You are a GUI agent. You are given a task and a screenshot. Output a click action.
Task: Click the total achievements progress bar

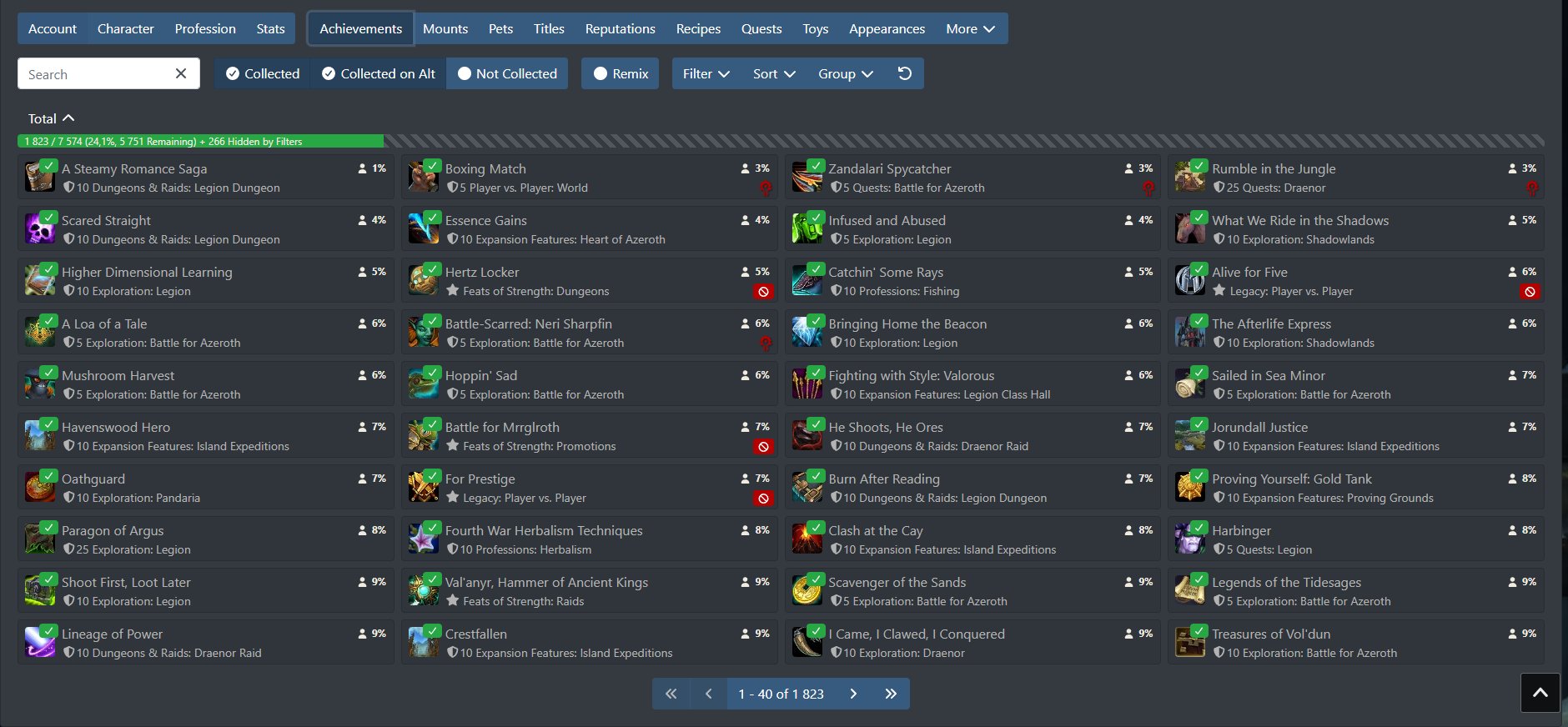(x=200, y=141)
